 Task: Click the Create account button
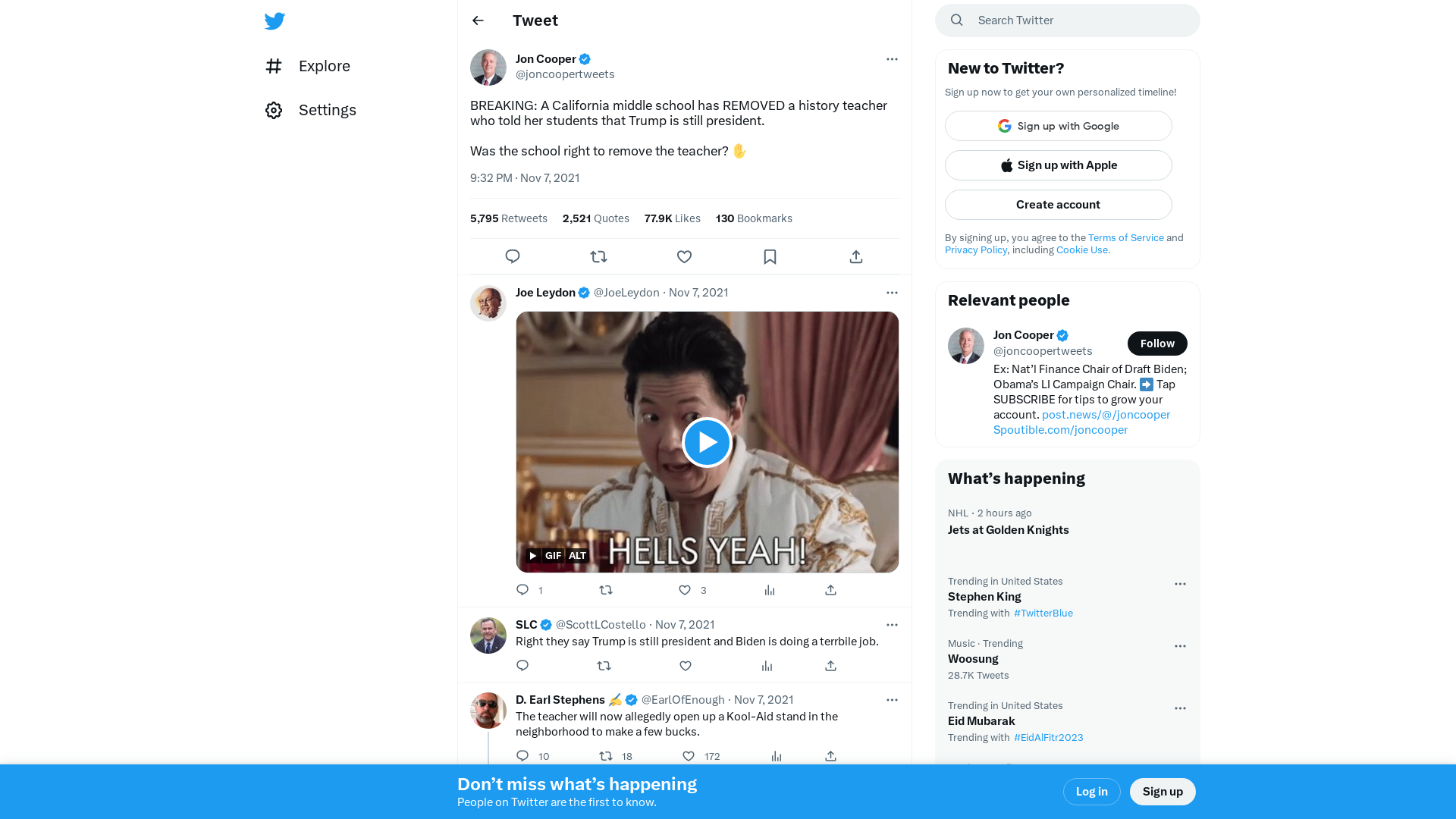coord(1059,205)
